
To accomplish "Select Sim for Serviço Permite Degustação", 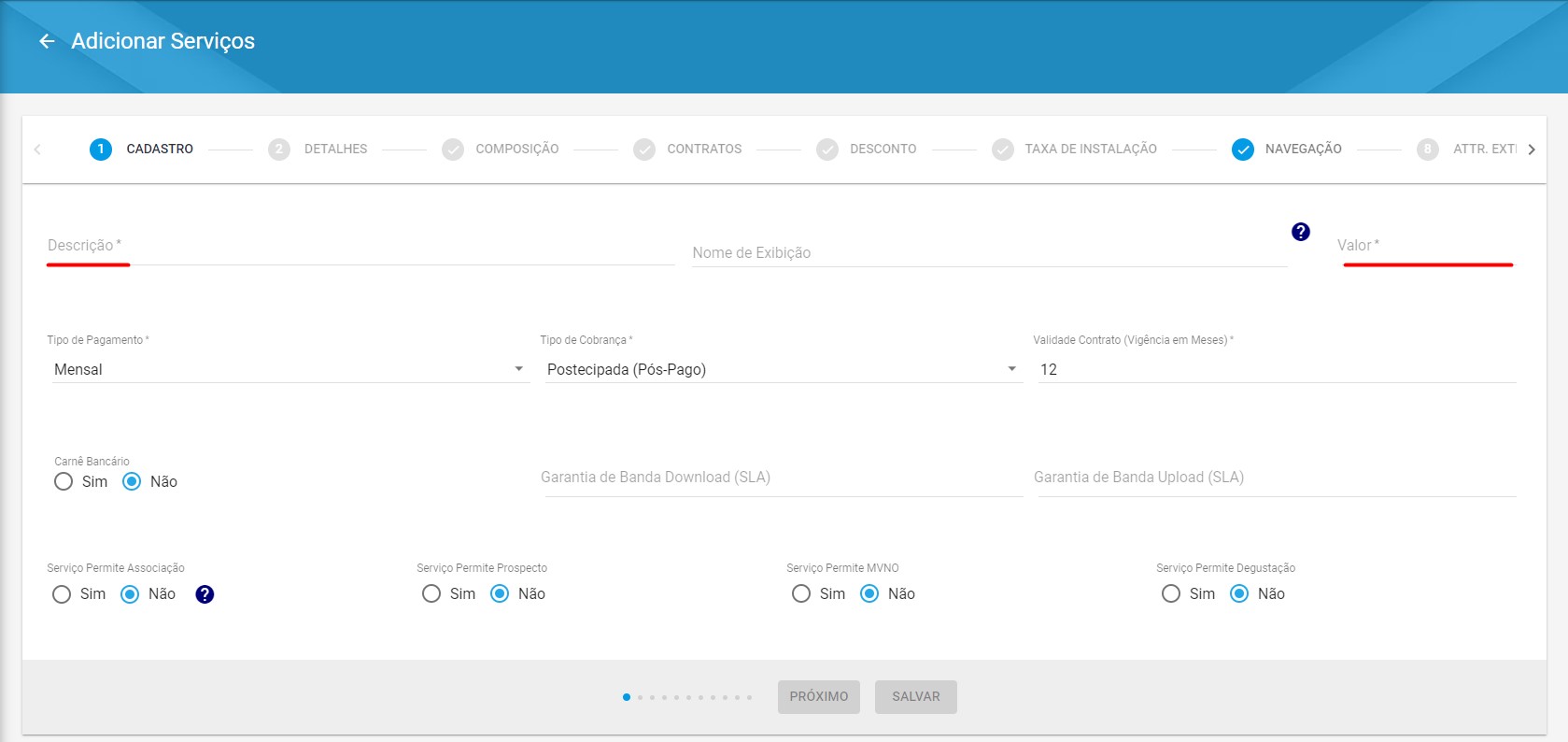I will pyautogui.click(x=1171, y=594).
